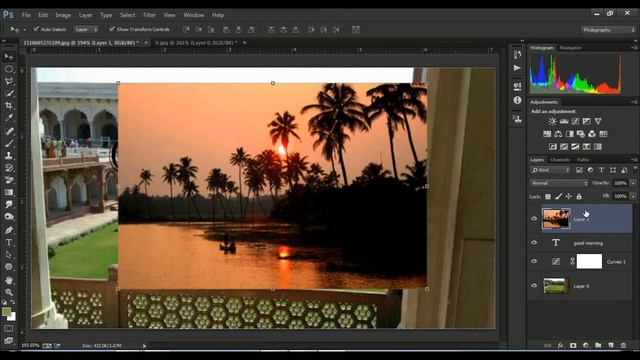Toggle lock transparent pixels

coord(548,196)
